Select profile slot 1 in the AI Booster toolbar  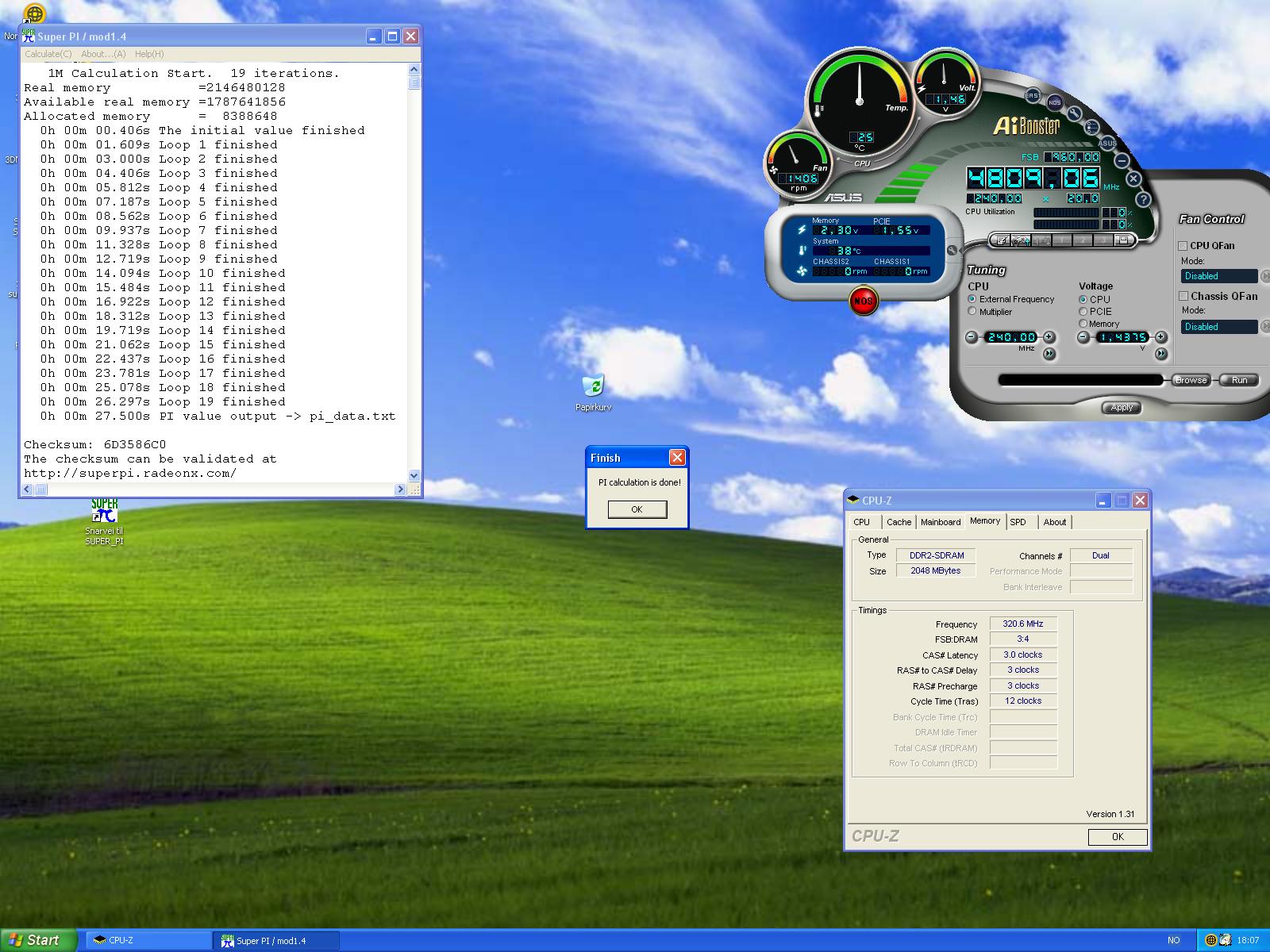click(1062, 240)
